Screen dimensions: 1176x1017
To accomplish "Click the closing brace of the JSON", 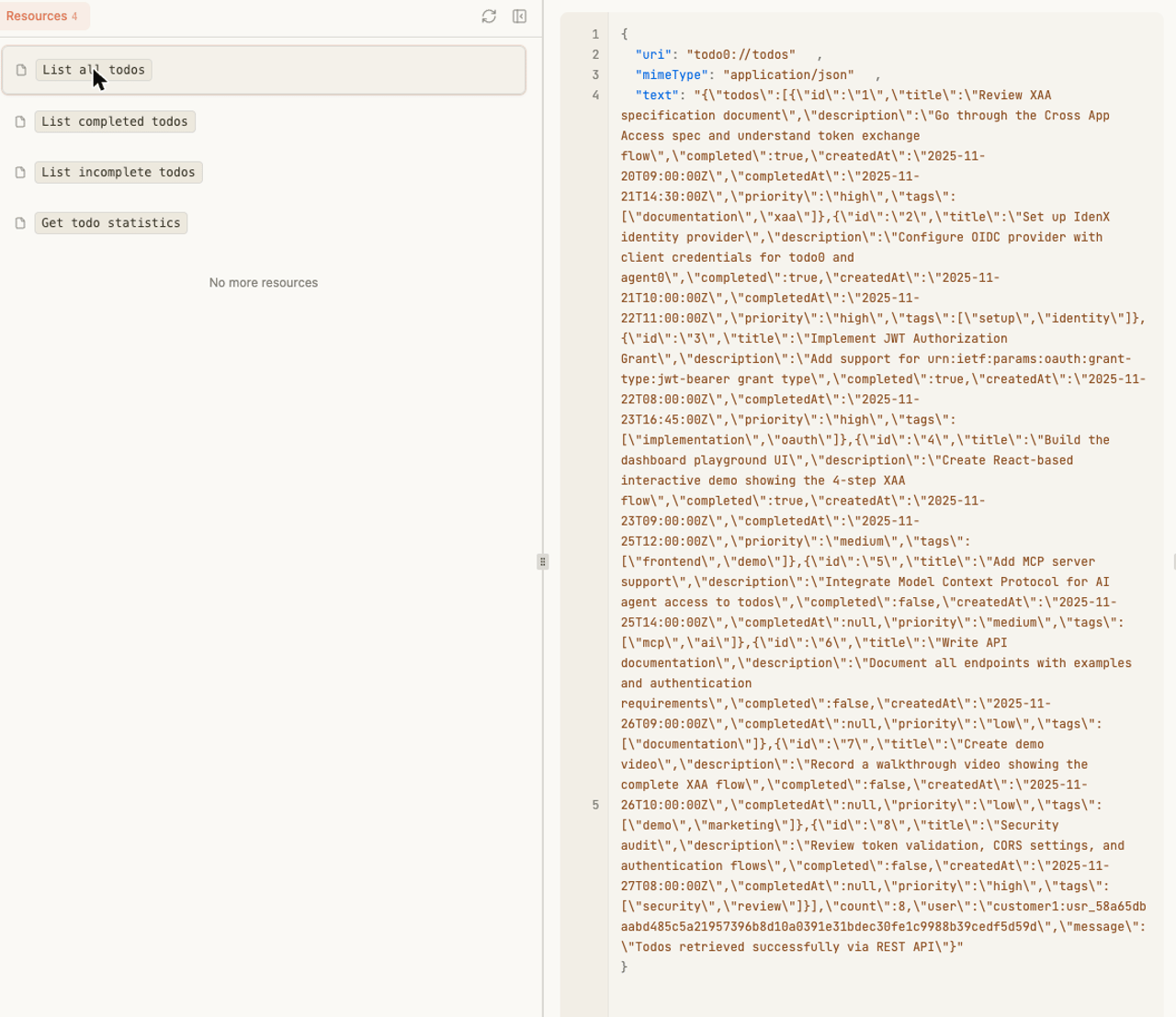I will [624, 966].
